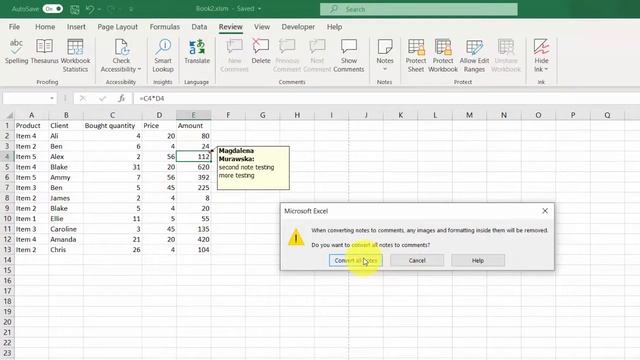Click Protect Sheet
Viewport: 640px width, 360px height.
pyautogui.click(x=416, y=56)
